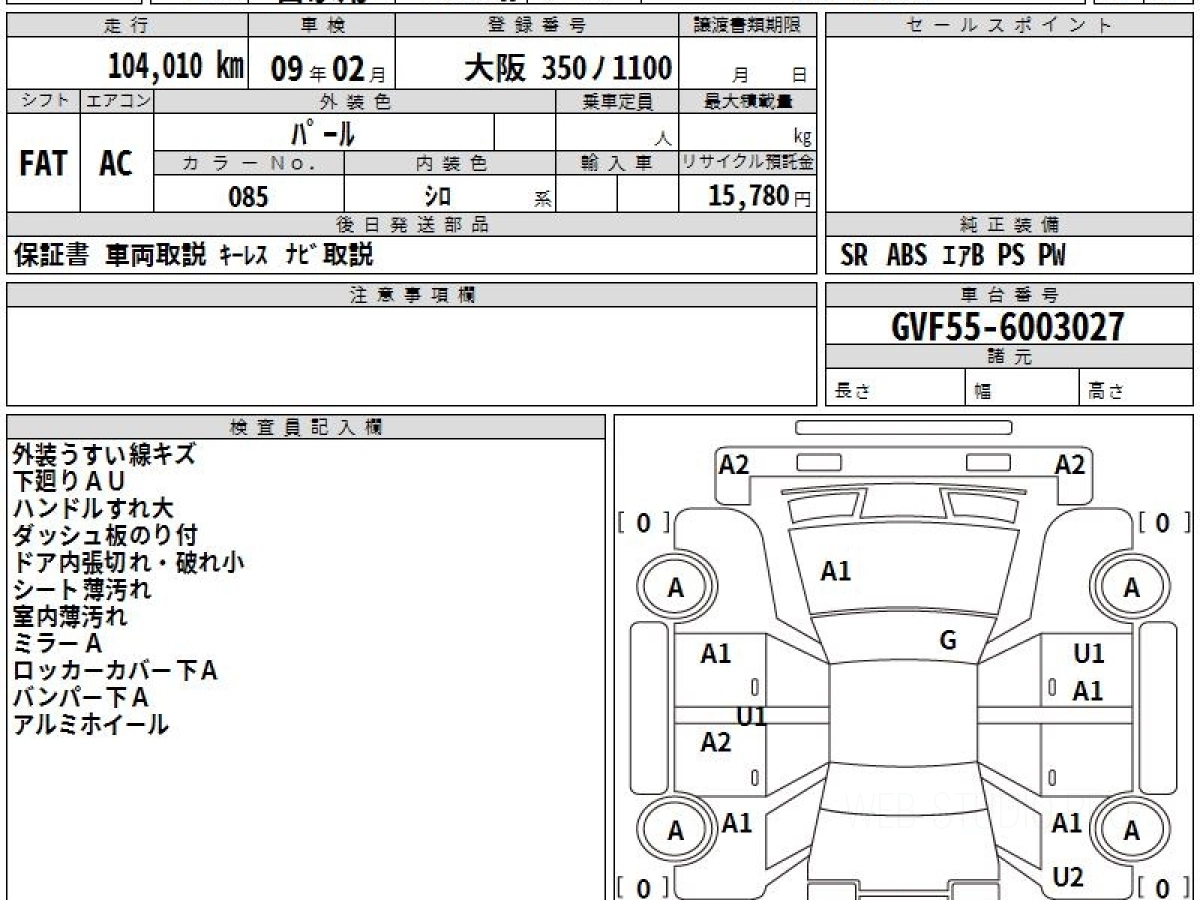Click the registration number 大阪 350/1100

[567, 68]
